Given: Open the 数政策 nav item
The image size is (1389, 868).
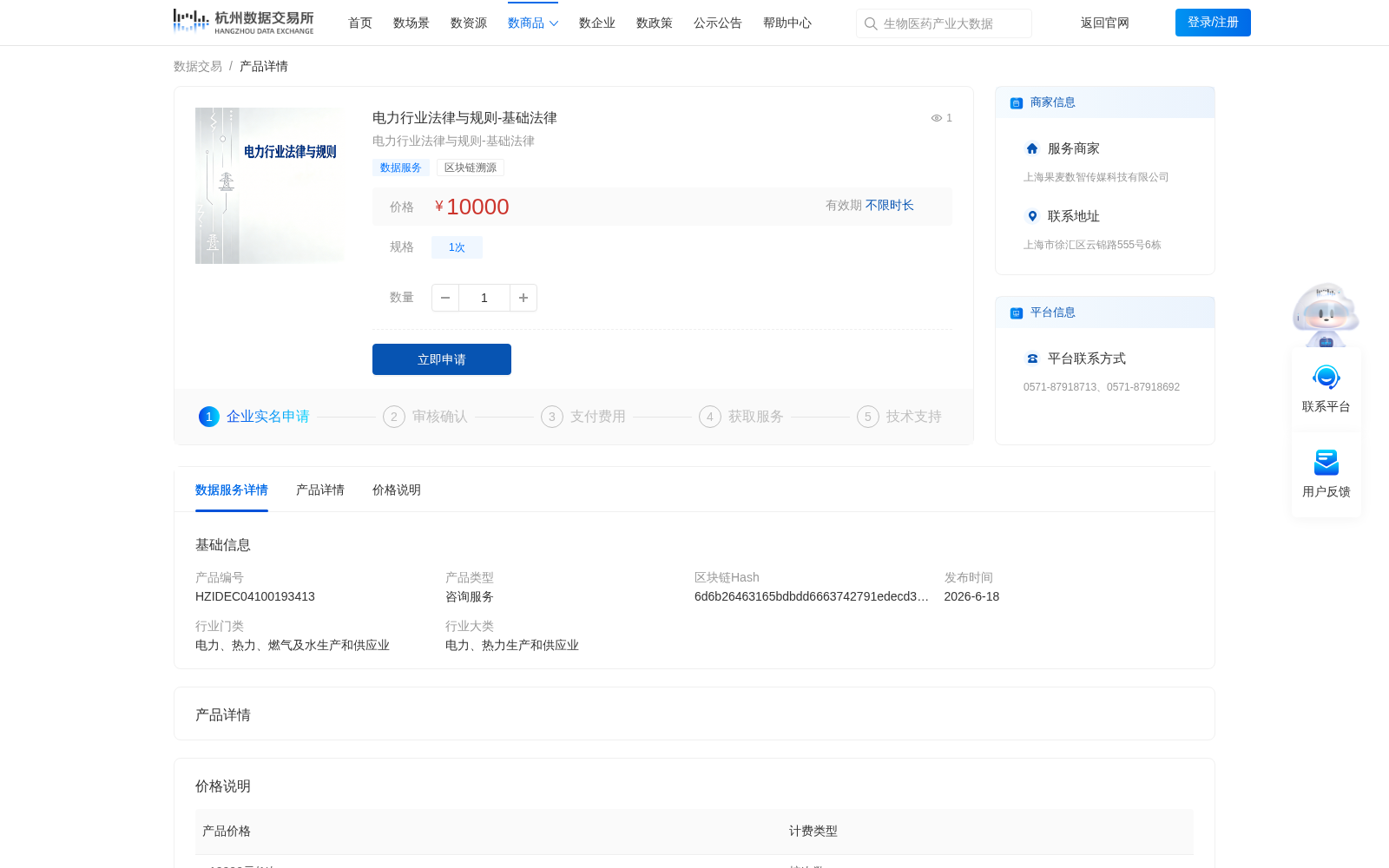Looking at the screenshot, I should point(655,23).
